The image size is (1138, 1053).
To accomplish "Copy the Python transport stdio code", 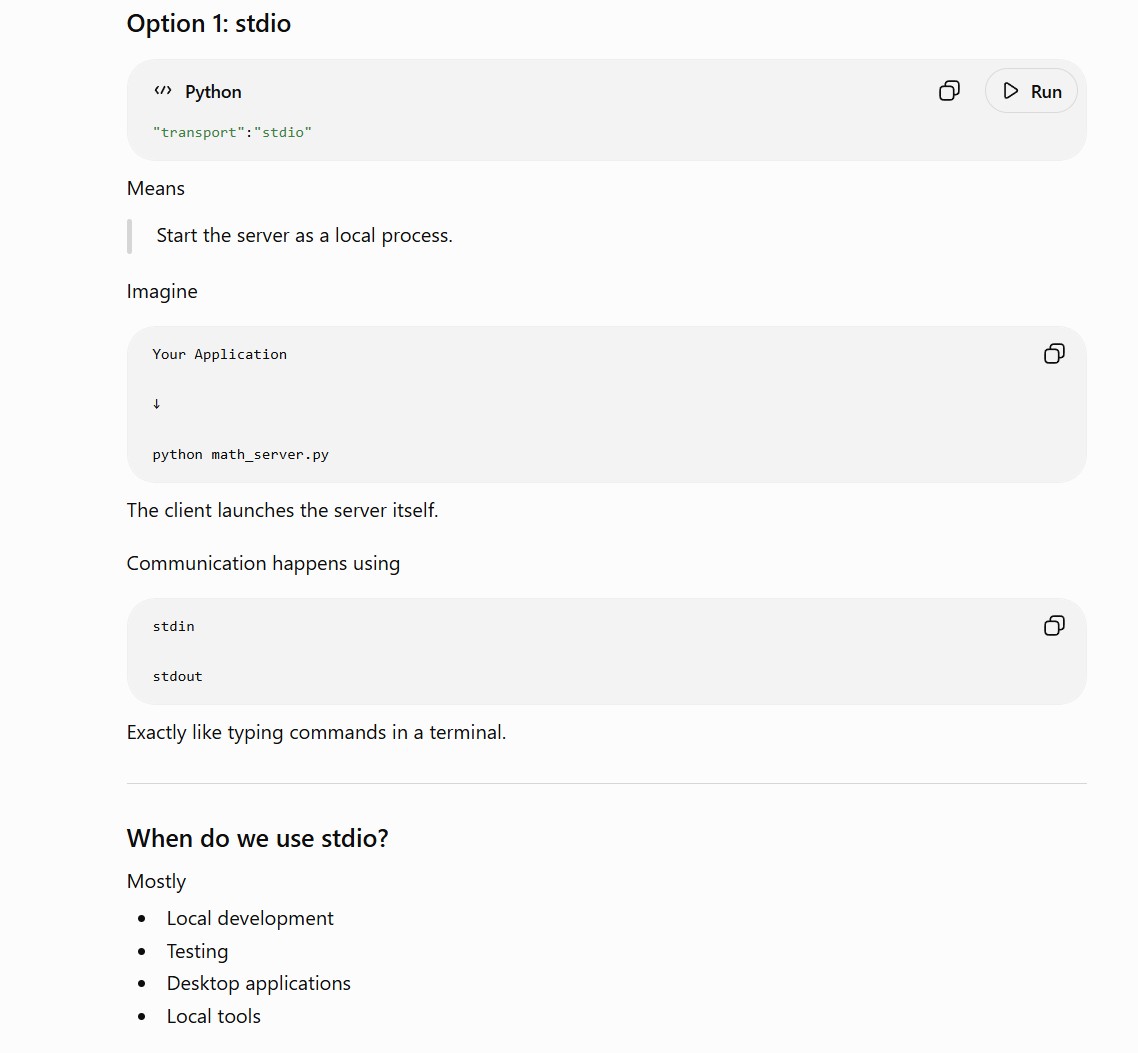I will click(949, 91).
